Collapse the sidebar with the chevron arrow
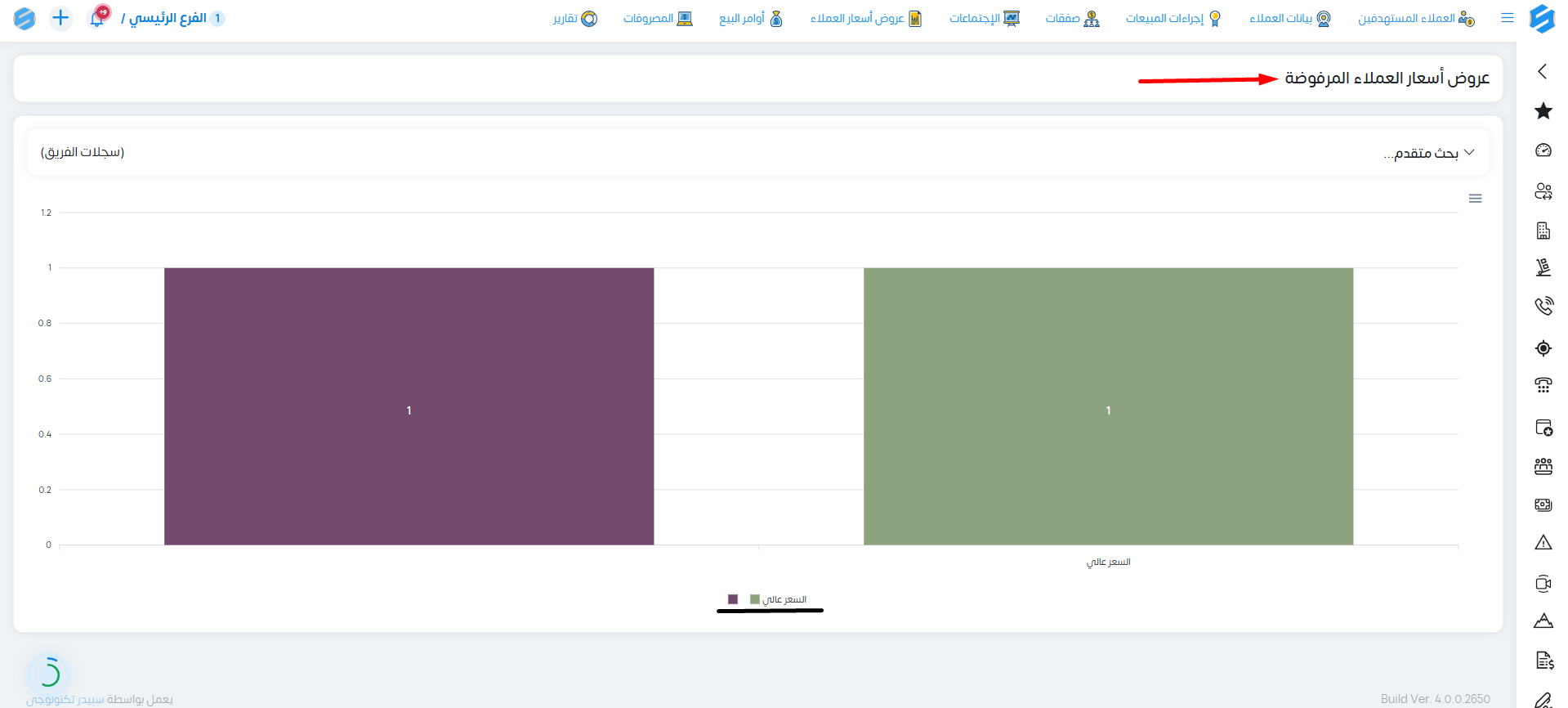Image resolution: width=1568 pixels, height=708 pixels. point(1542,71)
